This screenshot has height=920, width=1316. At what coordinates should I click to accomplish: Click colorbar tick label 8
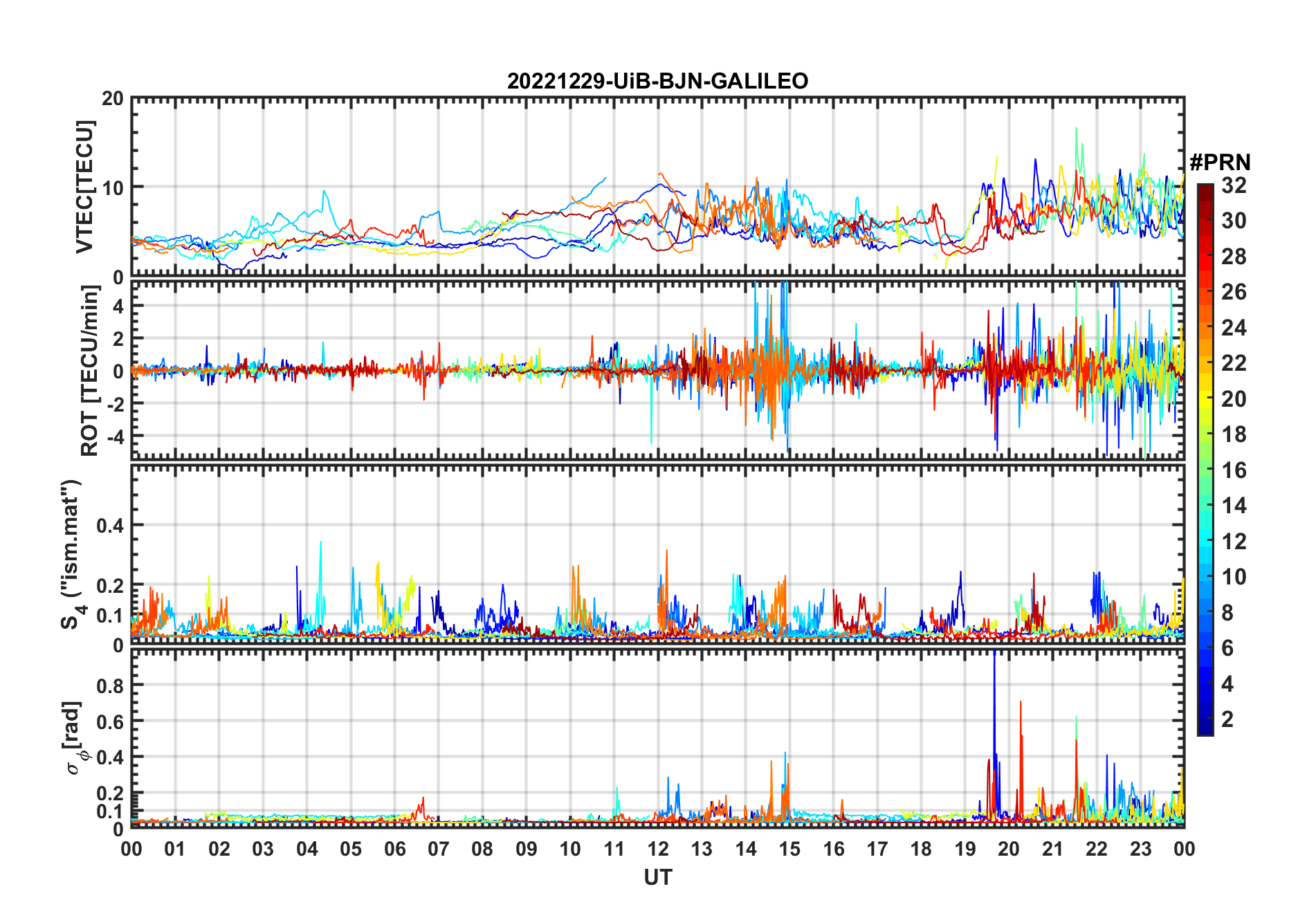click(x=1227, y=613)
